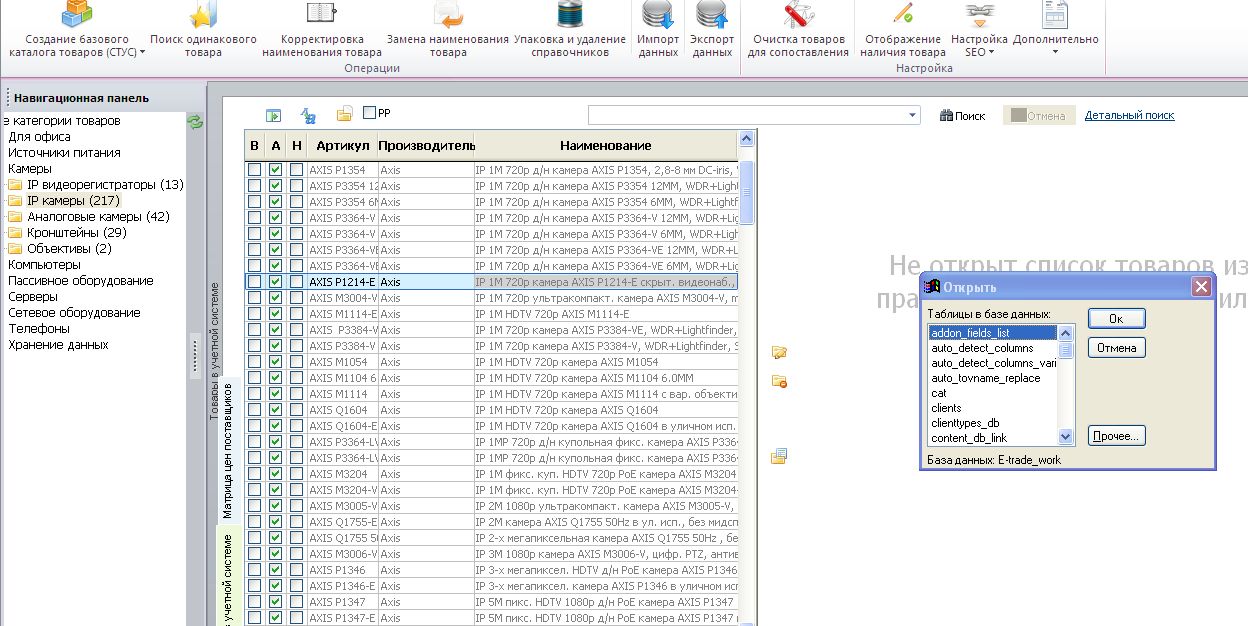This screenshot has height=626, width=1248.
Task: Toggle column B checkbox for AXIS P1354
Action: [254, 170]
